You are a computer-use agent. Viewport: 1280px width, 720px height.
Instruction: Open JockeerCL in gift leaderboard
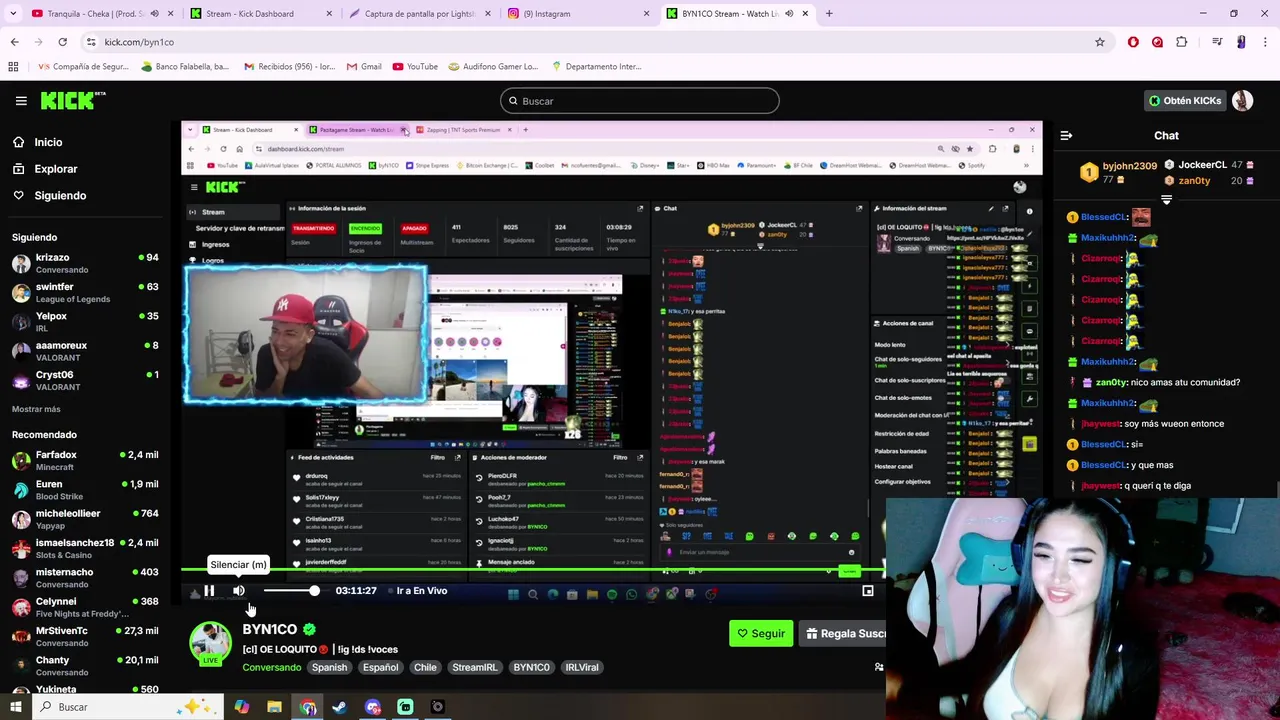click(x=1209, y=165)
